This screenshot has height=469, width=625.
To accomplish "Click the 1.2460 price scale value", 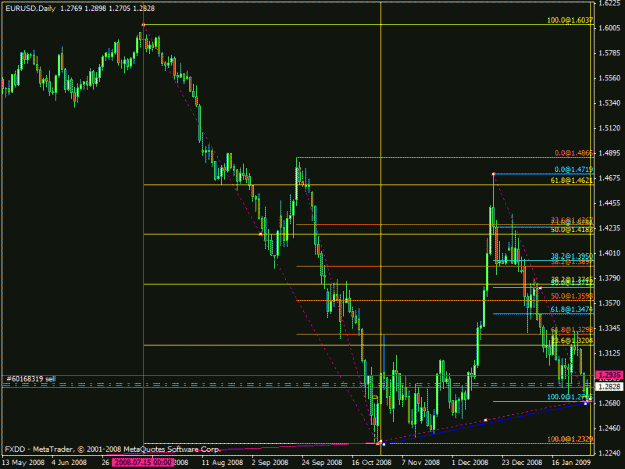I will (610, 428).
